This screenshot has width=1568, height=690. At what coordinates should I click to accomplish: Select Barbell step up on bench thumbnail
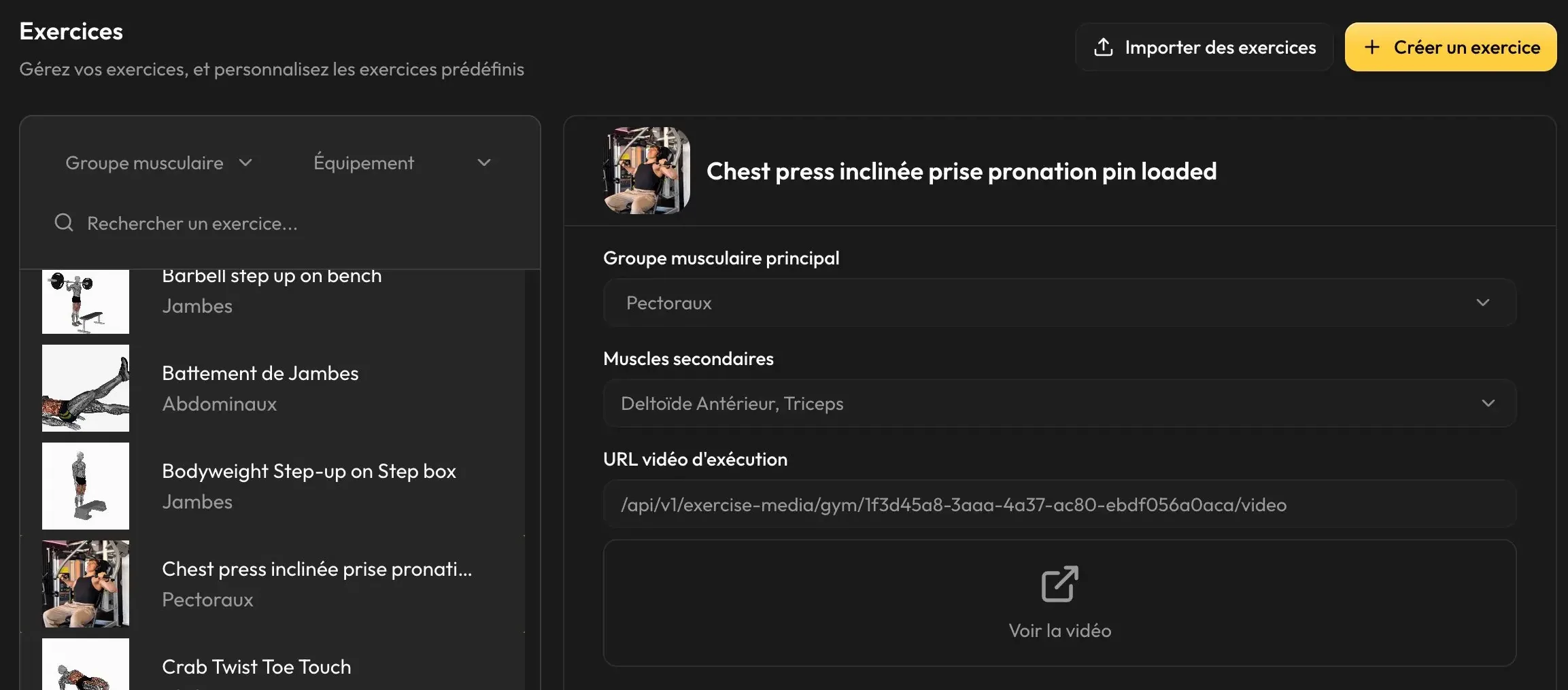86,301
